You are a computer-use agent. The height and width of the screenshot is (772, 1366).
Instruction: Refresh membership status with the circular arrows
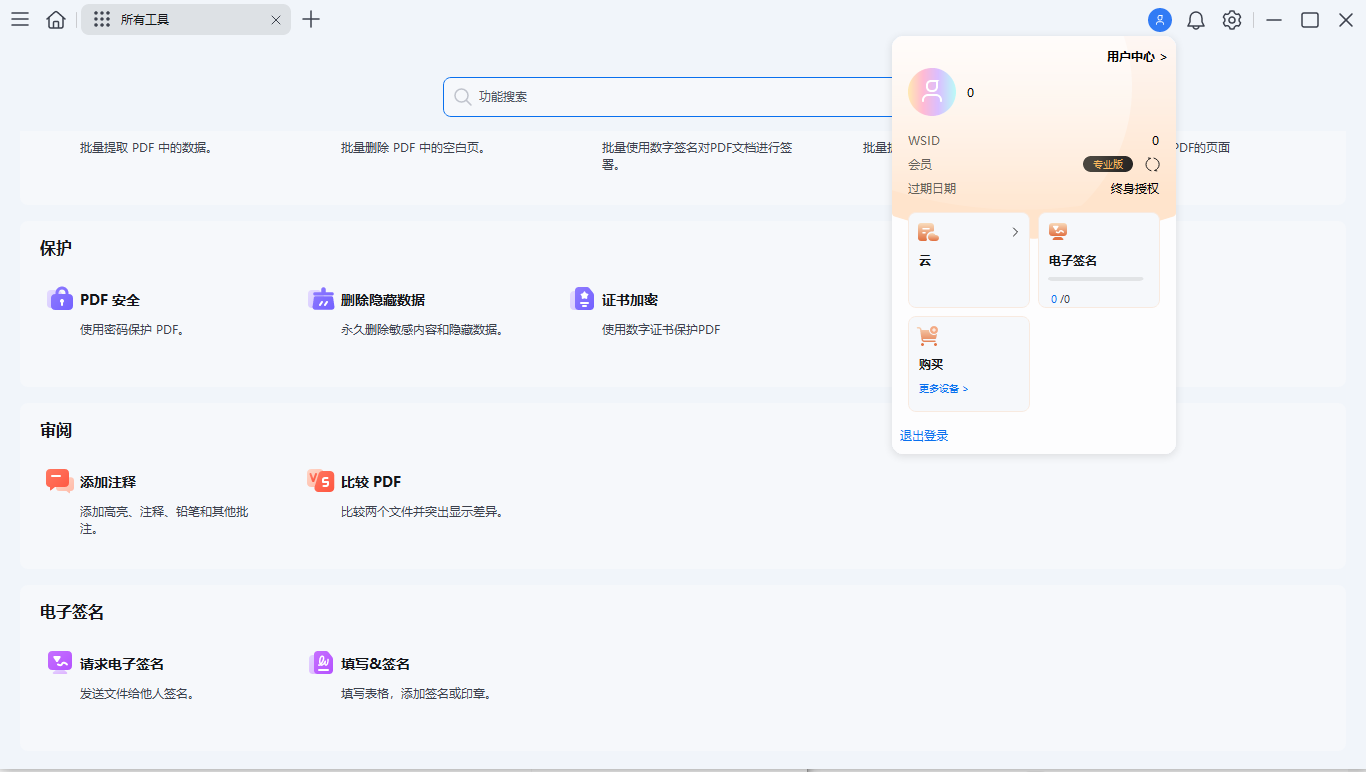click(1152, 164)
